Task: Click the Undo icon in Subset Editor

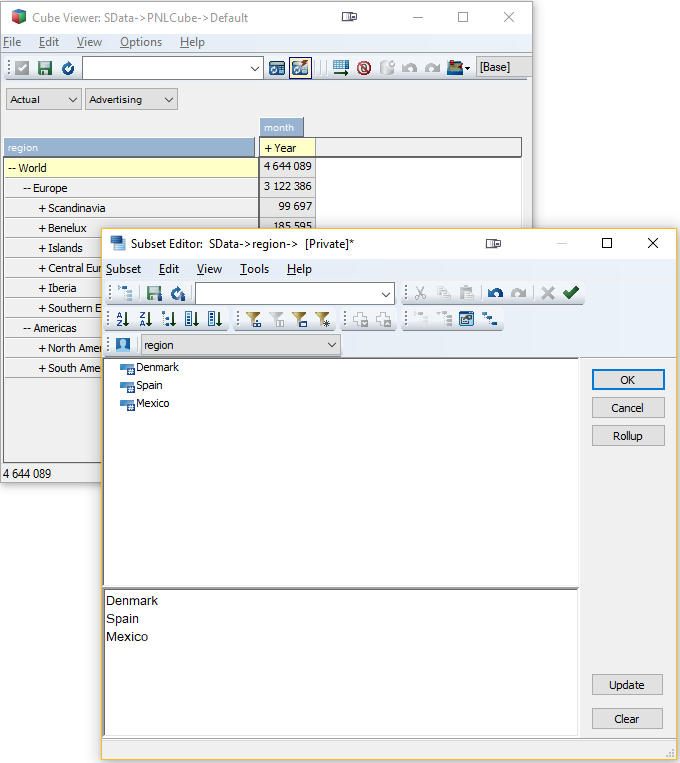Action: 495,293
